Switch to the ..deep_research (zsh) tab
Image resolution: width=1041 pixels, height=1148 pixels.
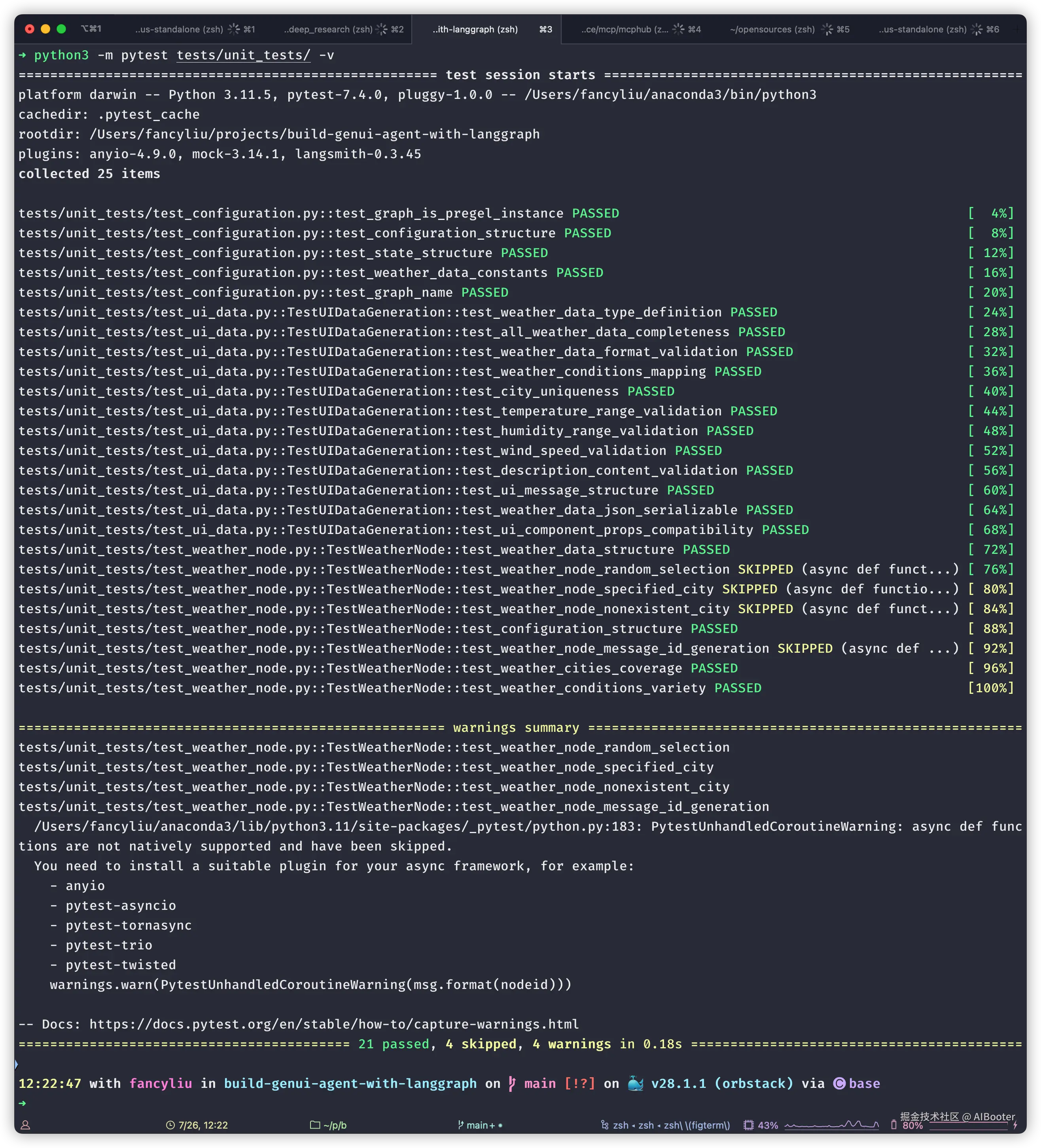pos(328,29)
